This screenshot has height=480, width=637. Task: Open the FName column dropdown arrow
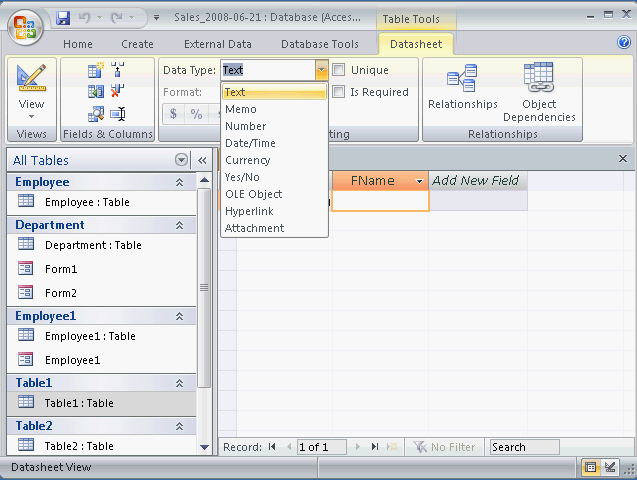click(419, 181)
